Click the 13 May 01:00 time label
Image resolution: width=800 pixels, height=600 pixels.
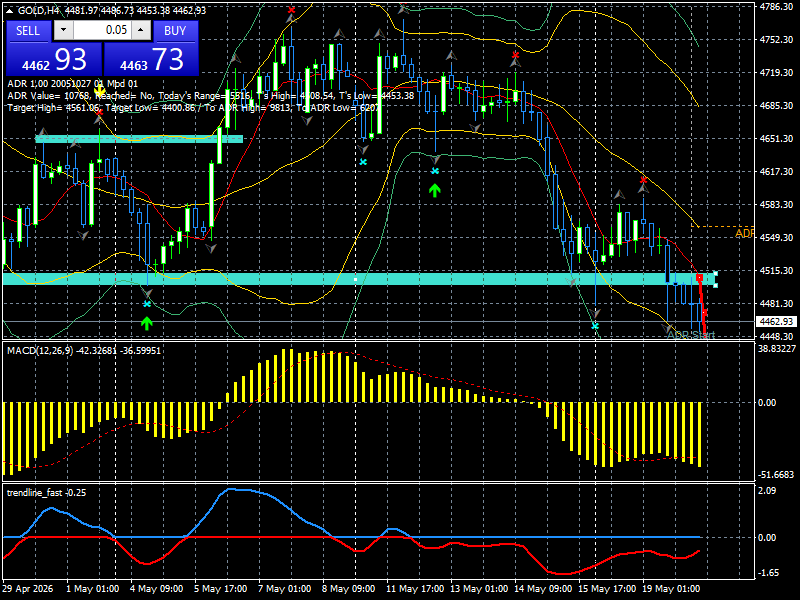(479, 588)
